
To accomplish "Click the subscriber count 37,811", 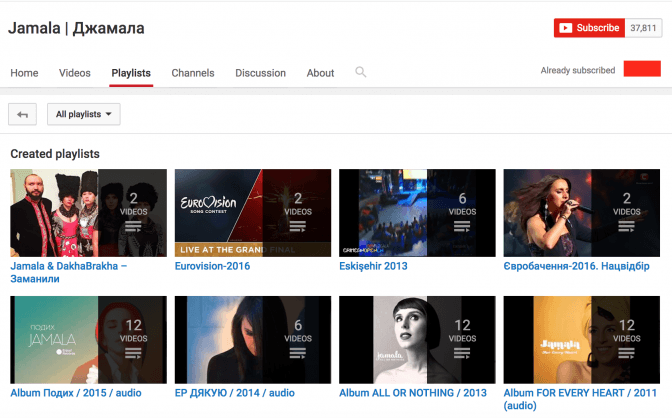I will coord(643,28).
